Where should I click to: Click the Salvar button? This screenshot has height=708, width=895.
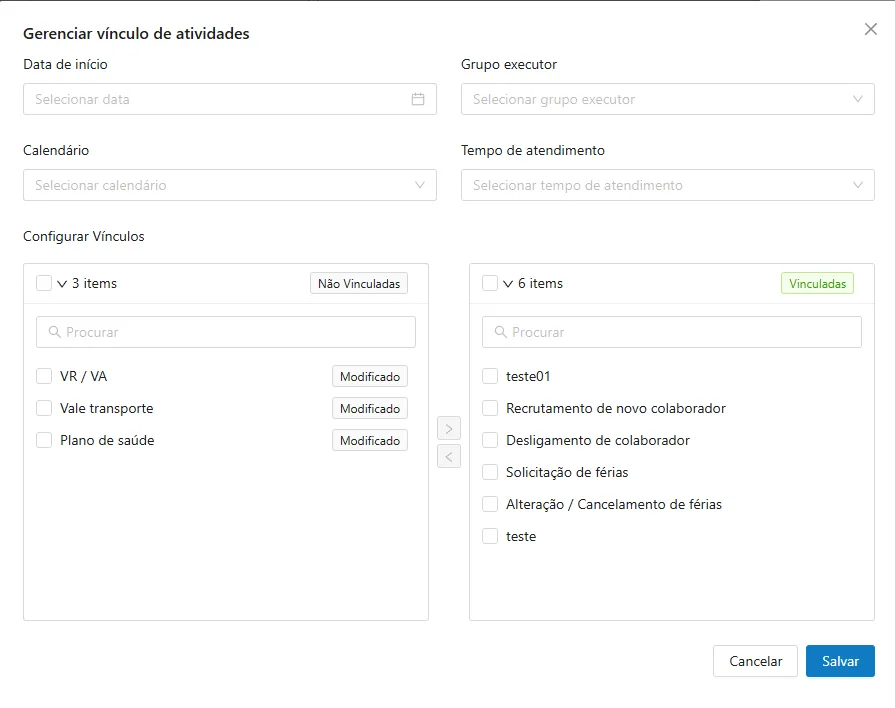tap(840, 661)
